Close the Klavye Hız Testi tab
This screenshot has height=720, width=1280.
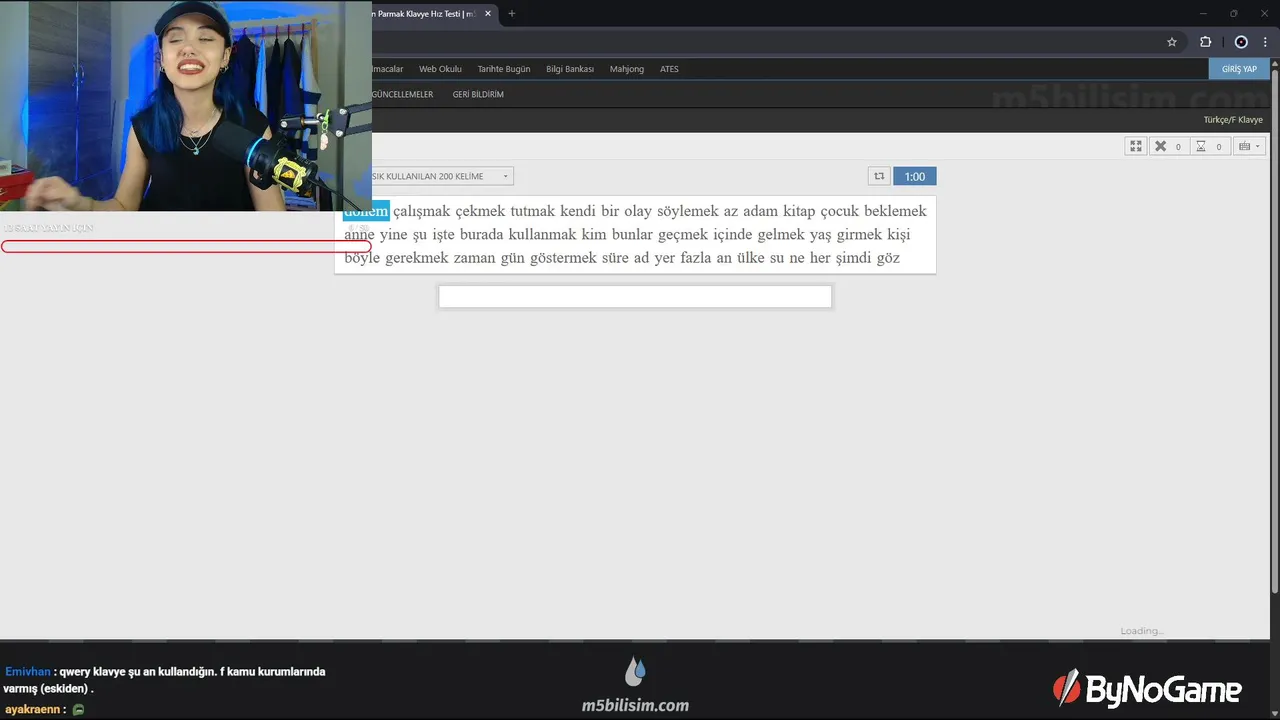[x=488, y=14]
